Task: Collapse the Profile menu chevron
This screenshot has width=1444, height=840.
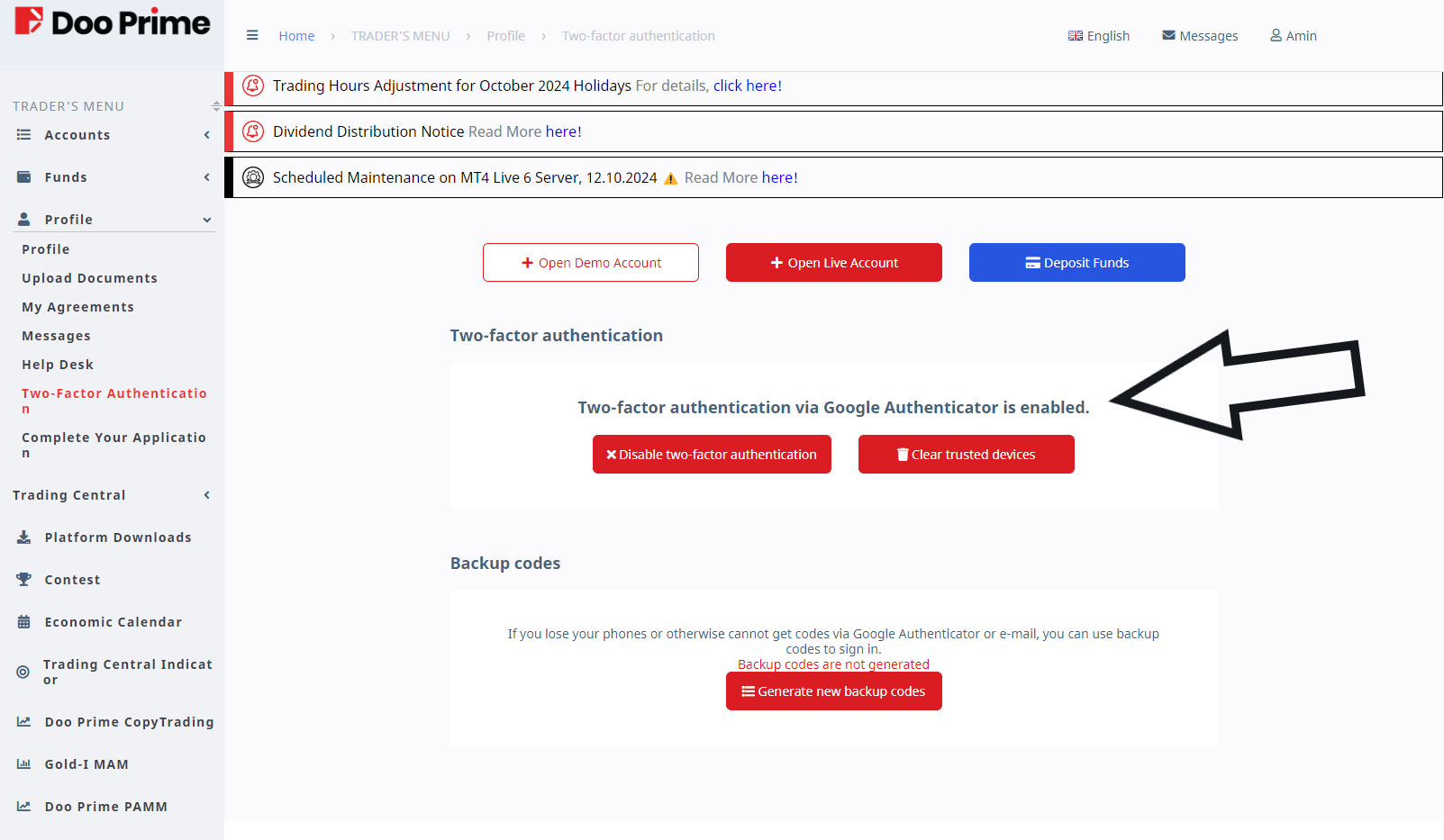Action: [207, 220]
